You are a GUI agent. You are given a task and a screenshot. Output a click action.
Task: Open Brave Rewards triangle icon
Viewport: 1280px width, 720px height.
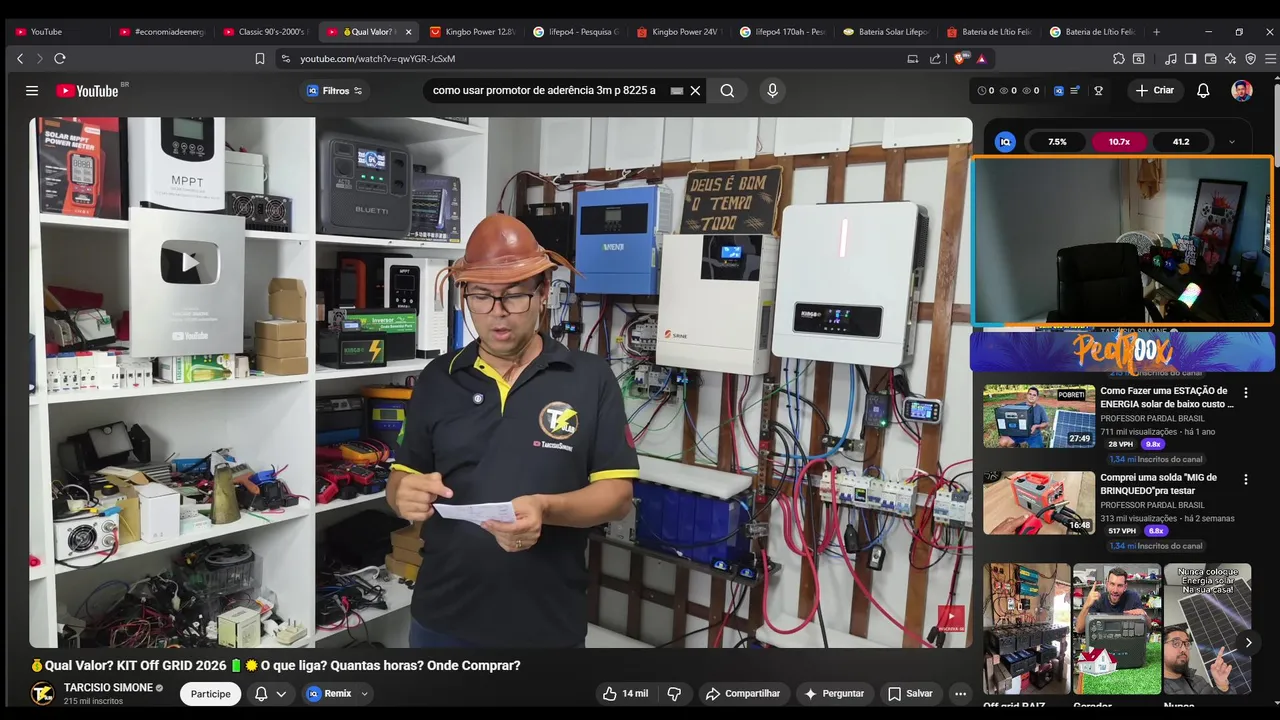point(981,59)
